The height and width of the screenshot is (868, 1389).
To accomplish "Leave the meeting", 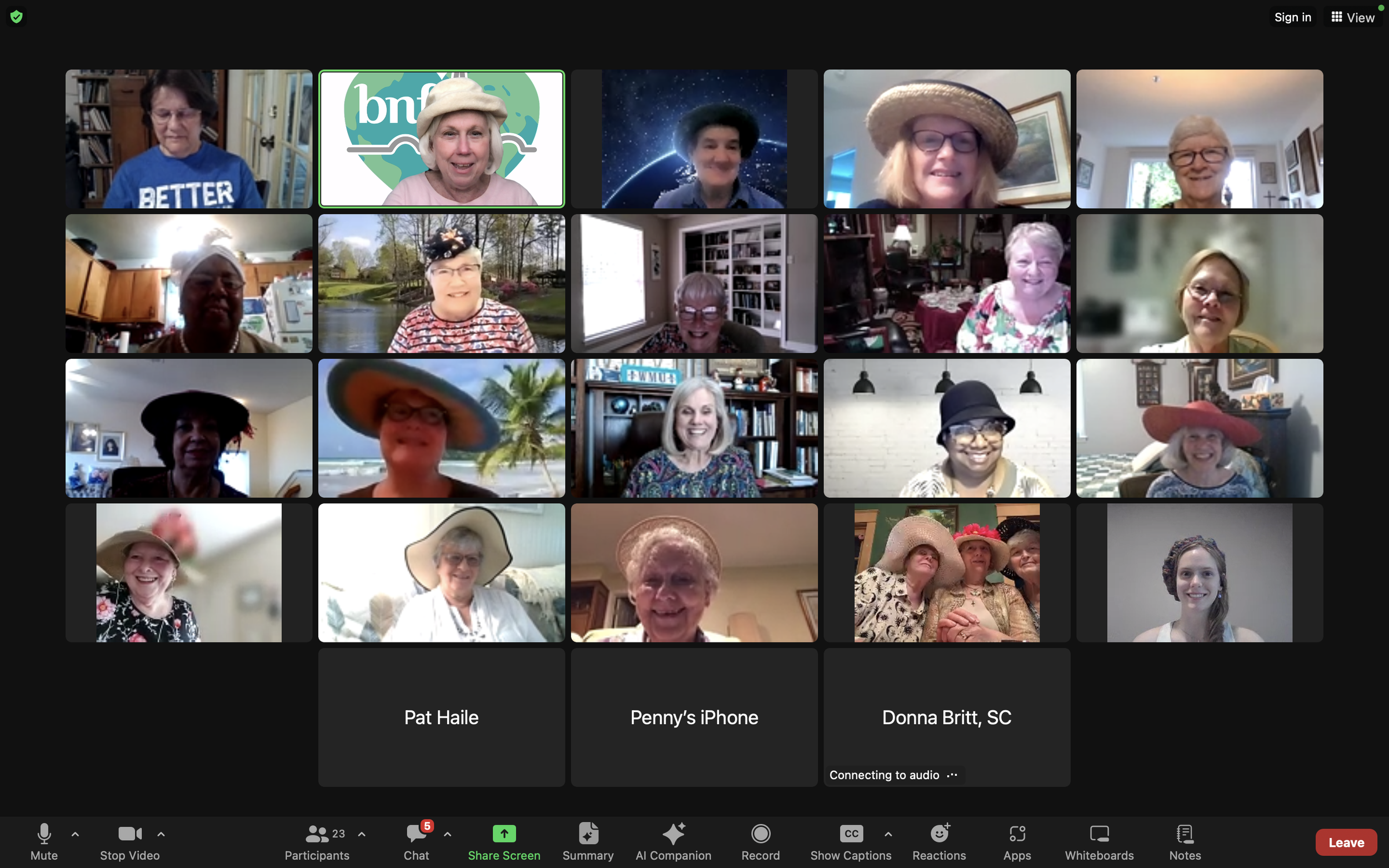I will (1345, 842).
